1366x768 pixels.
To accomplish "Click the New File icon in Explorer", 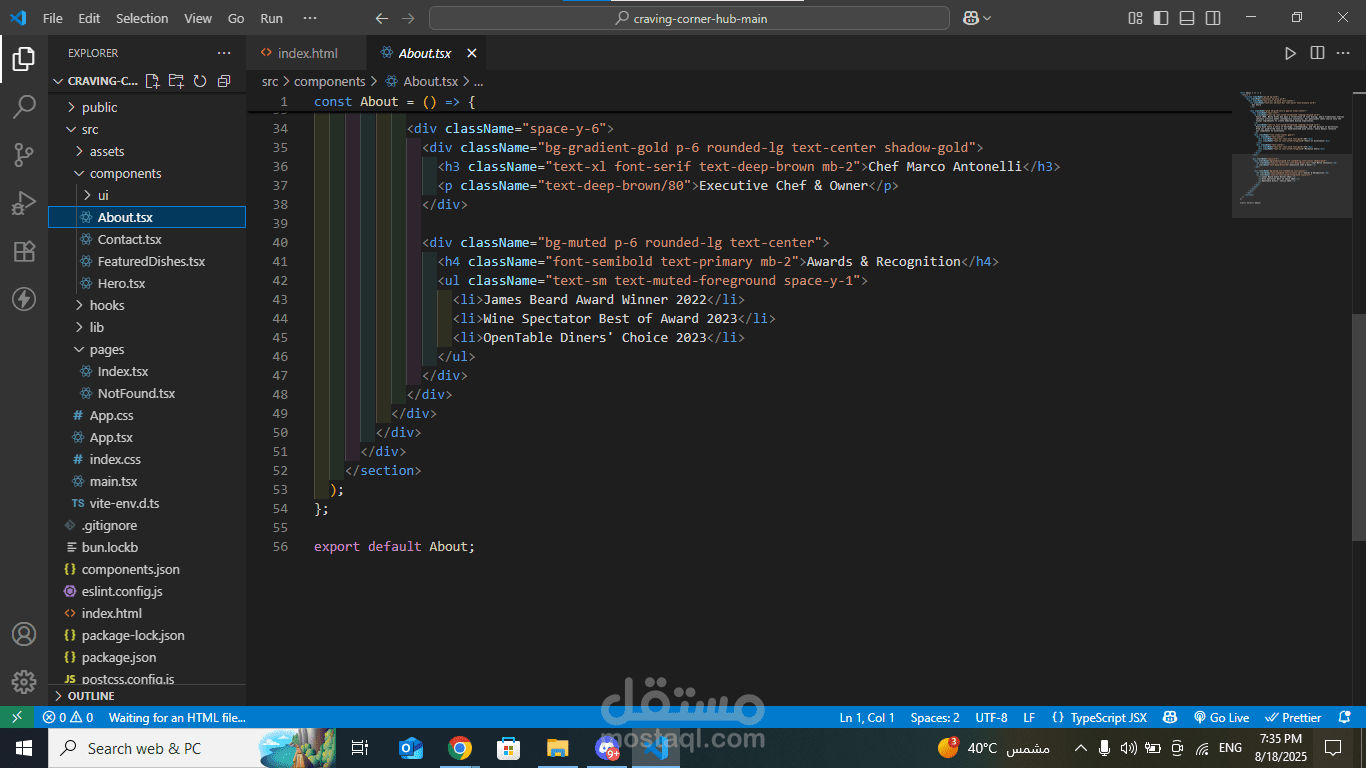I will (152, 81).
